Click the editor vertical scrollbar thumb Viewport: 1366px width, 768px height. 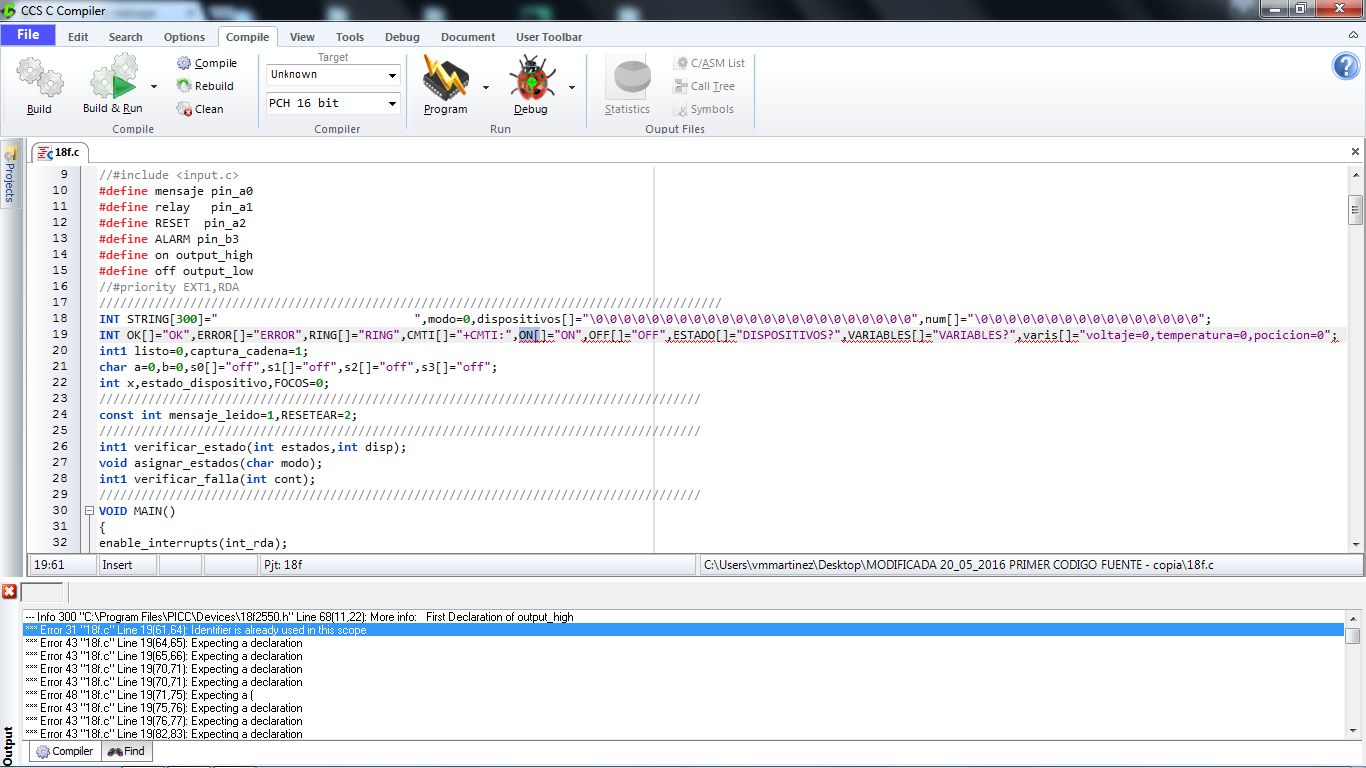[1356, 209]
